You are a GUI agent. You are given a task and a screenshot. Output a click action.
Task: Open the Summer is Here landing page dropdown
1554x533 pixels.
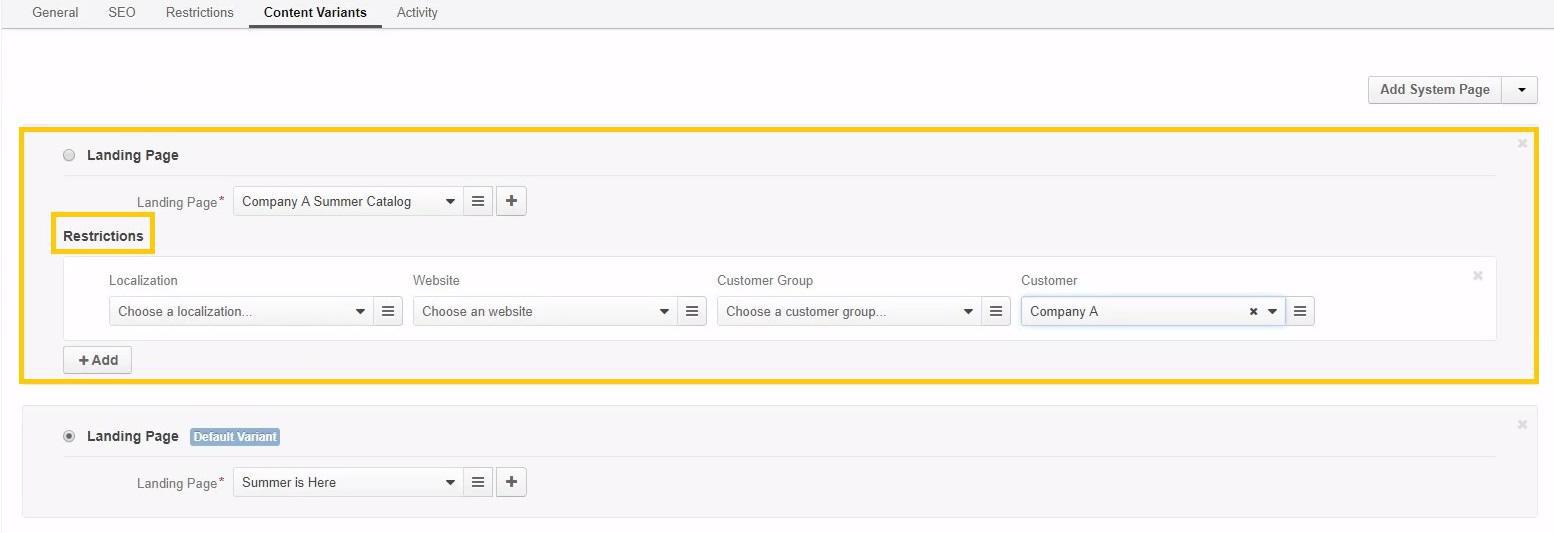tap(348, 482)
